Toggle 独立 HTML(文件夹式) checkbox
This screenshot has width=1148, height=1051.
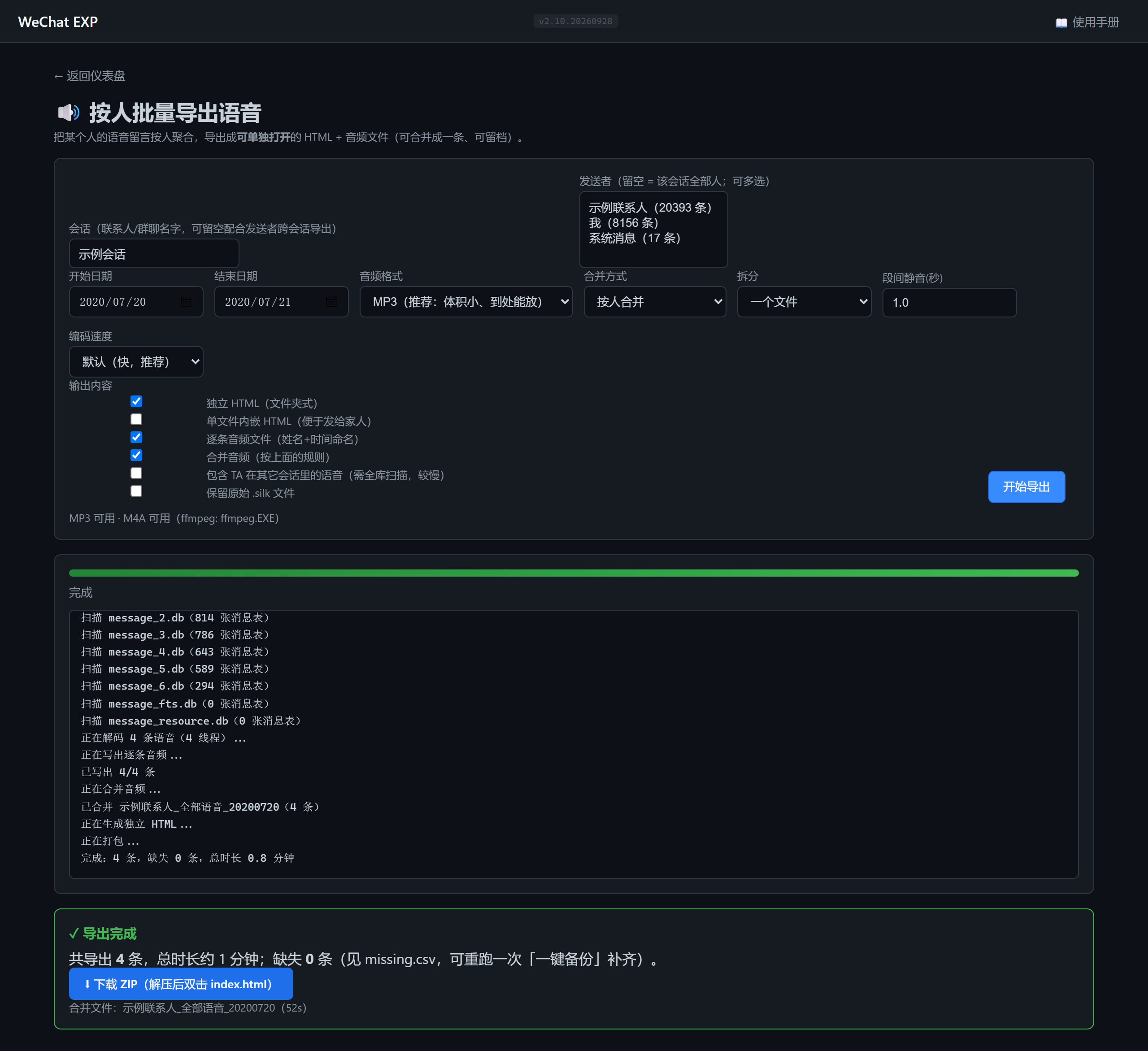pos(136,401)
